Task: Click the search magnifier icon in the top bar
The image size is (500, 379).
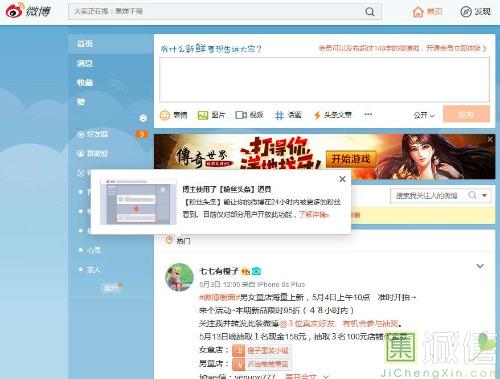Action: pyautogui.click(x=370, y=12)
